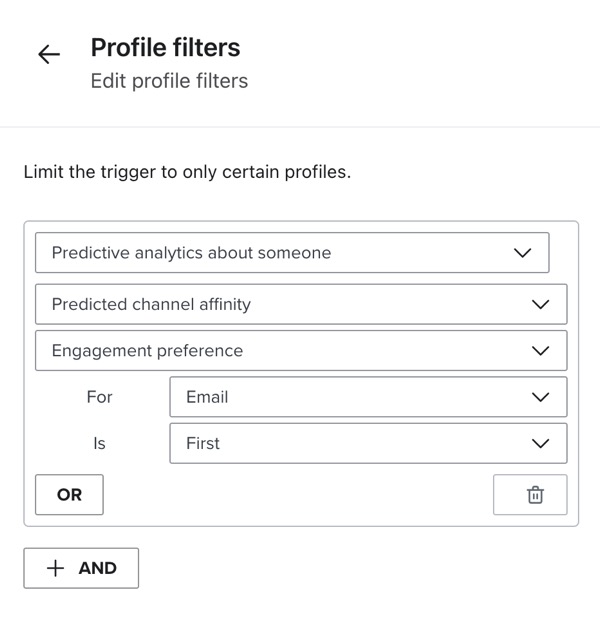
Task: Click the "Edit profile filters" subtitle
Action: tap(169, 81)
